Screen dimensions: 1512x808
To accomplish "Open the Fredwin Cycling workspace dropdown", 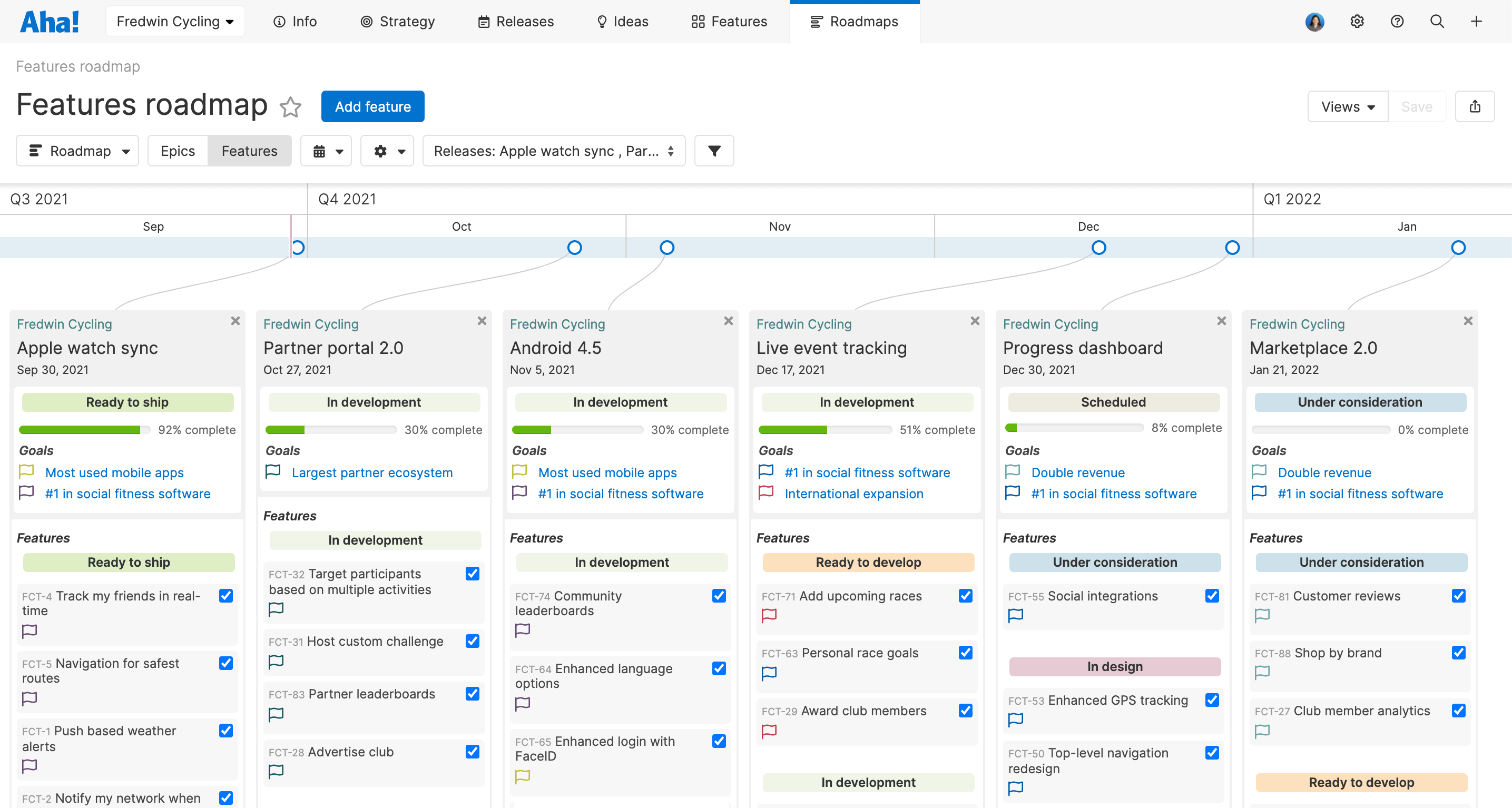I will coord(175,21).
